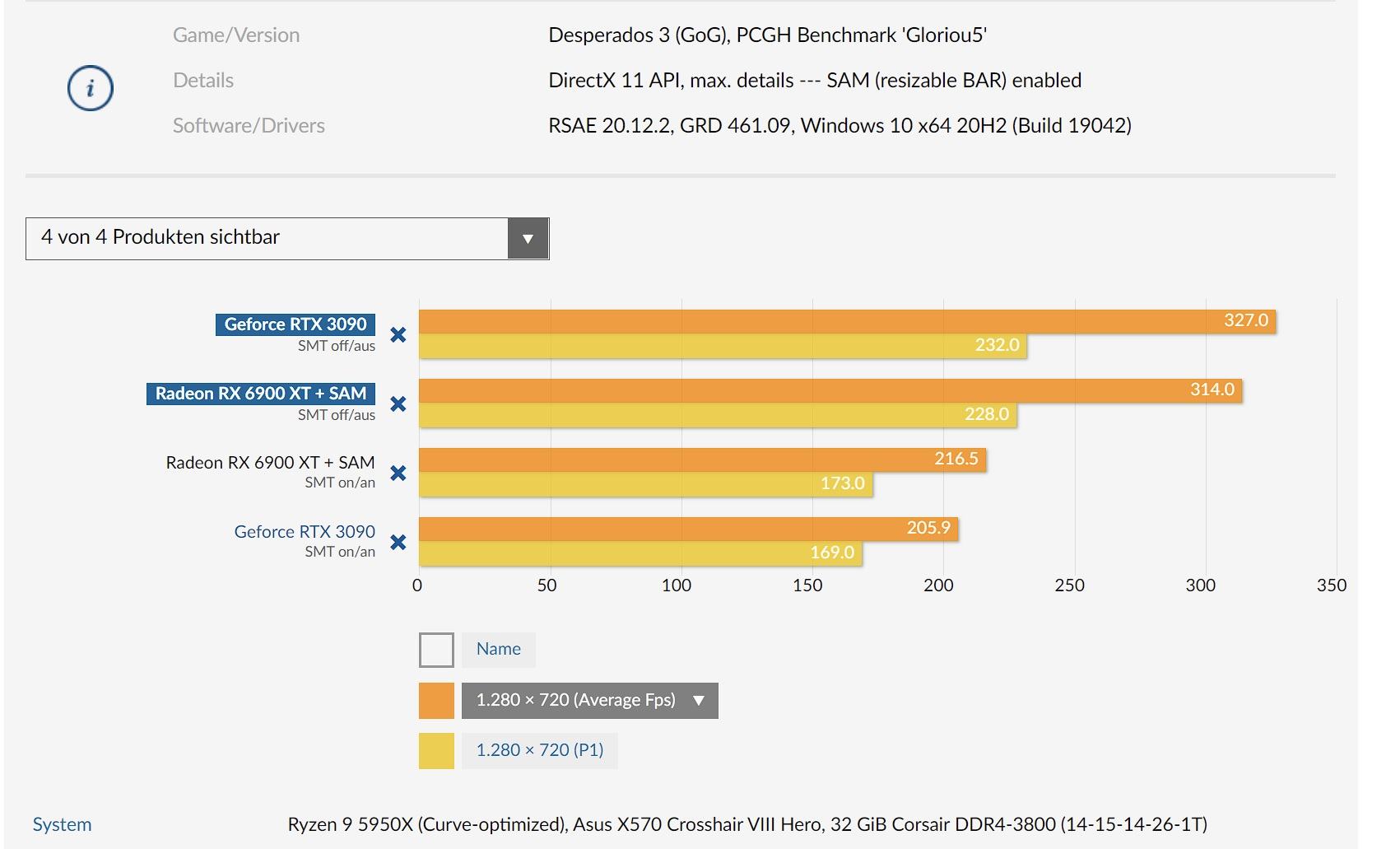Toggle the orange Average Fps legend square

tap(436, 701)
